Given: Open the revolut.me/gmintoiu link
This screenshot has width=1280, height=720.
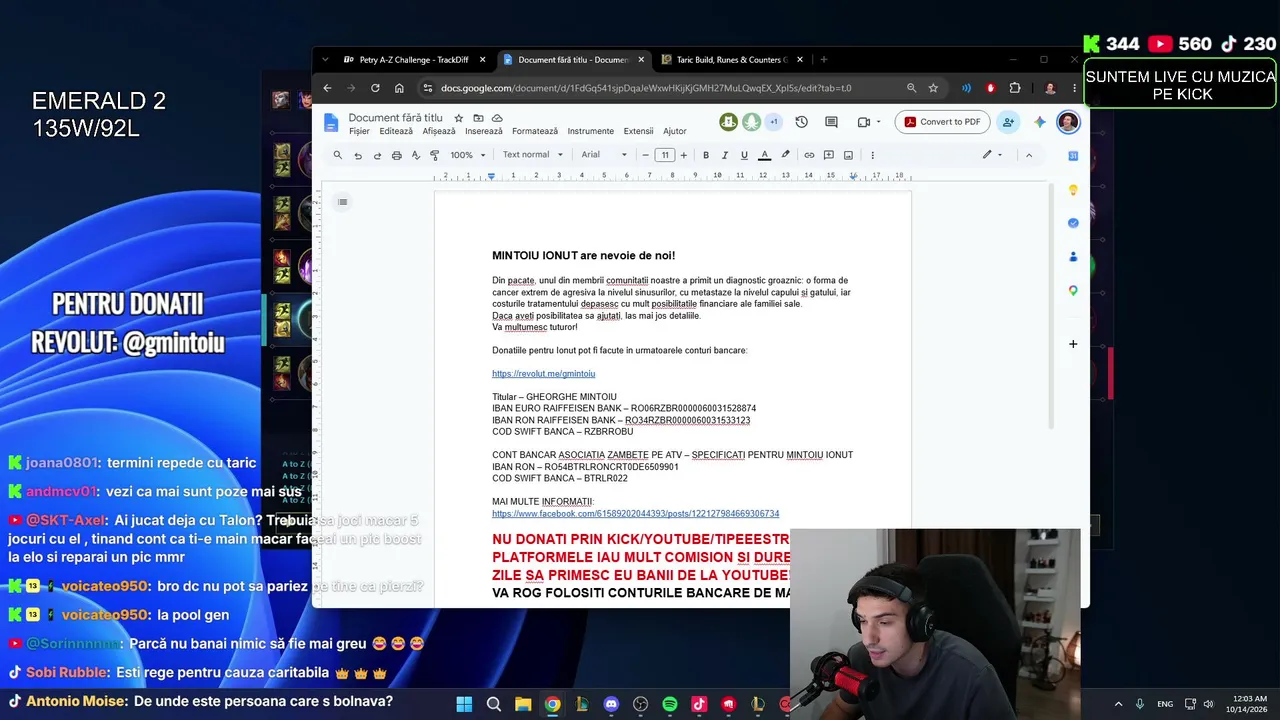Looking at the screenshot, I should [x=543, y=374].
